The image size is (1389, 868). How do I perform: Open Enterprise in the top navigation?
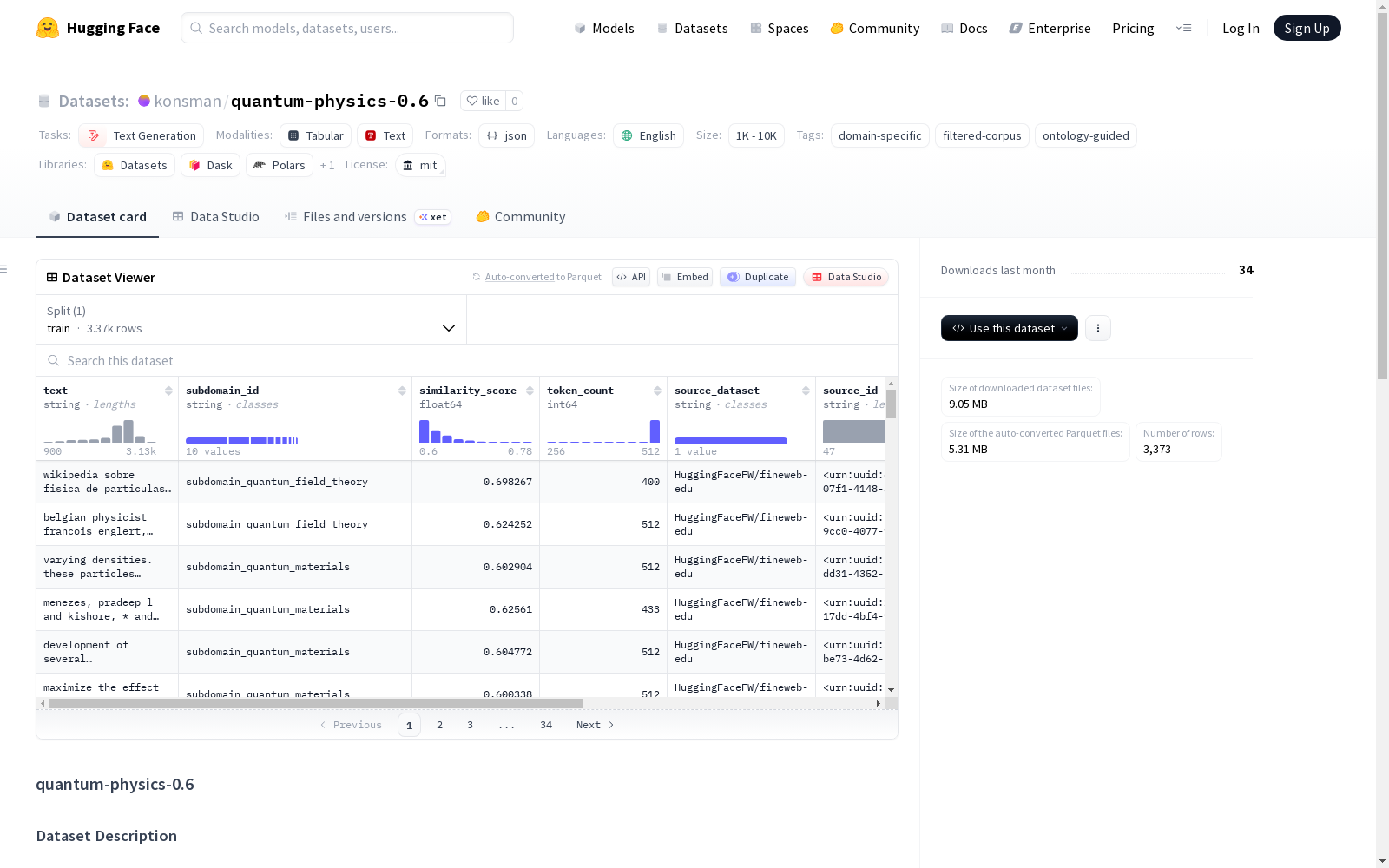[x=1050, y=28]
